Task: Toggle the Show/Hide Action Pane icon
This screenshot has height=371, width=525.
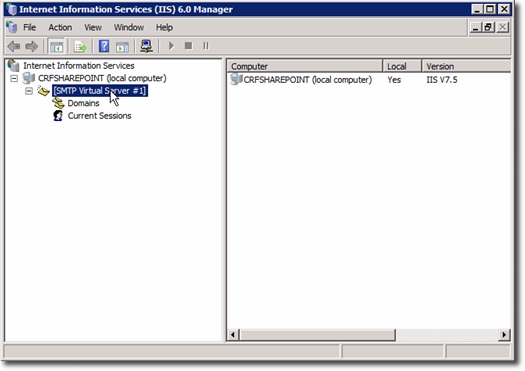Action: (122, 46)
